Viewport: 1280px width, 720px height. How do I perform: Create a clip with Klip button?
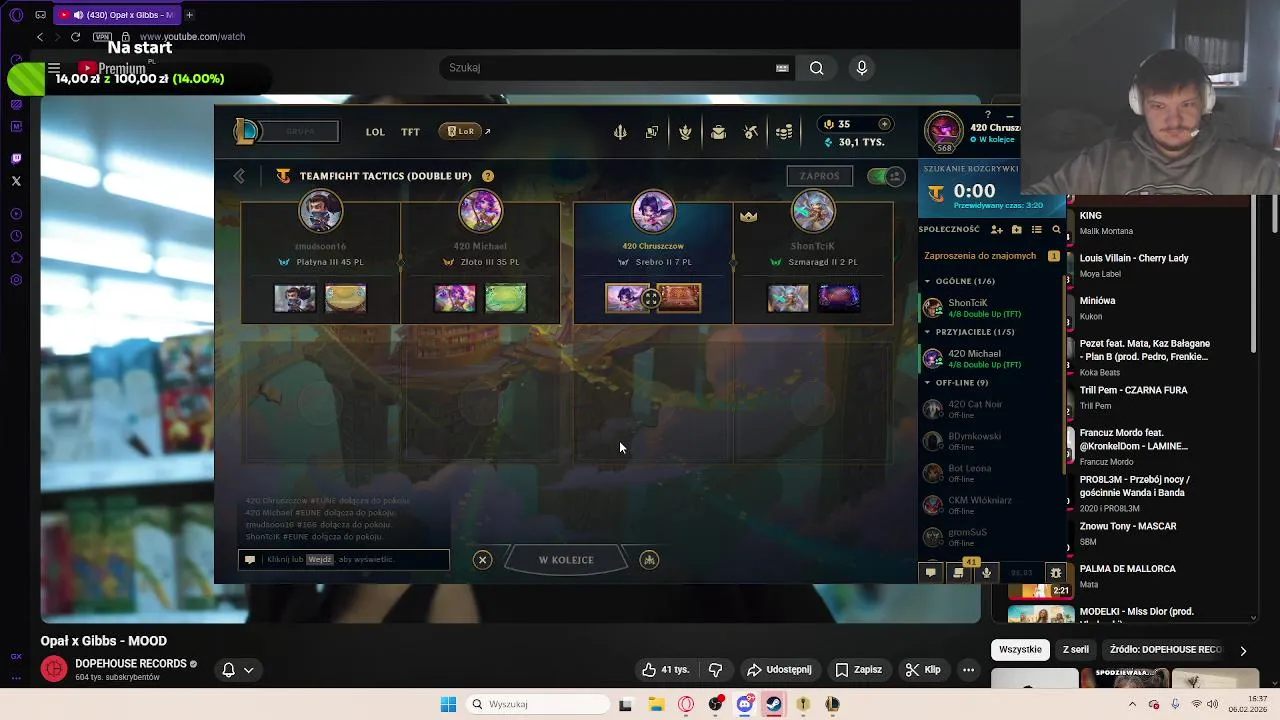(922, 670)
